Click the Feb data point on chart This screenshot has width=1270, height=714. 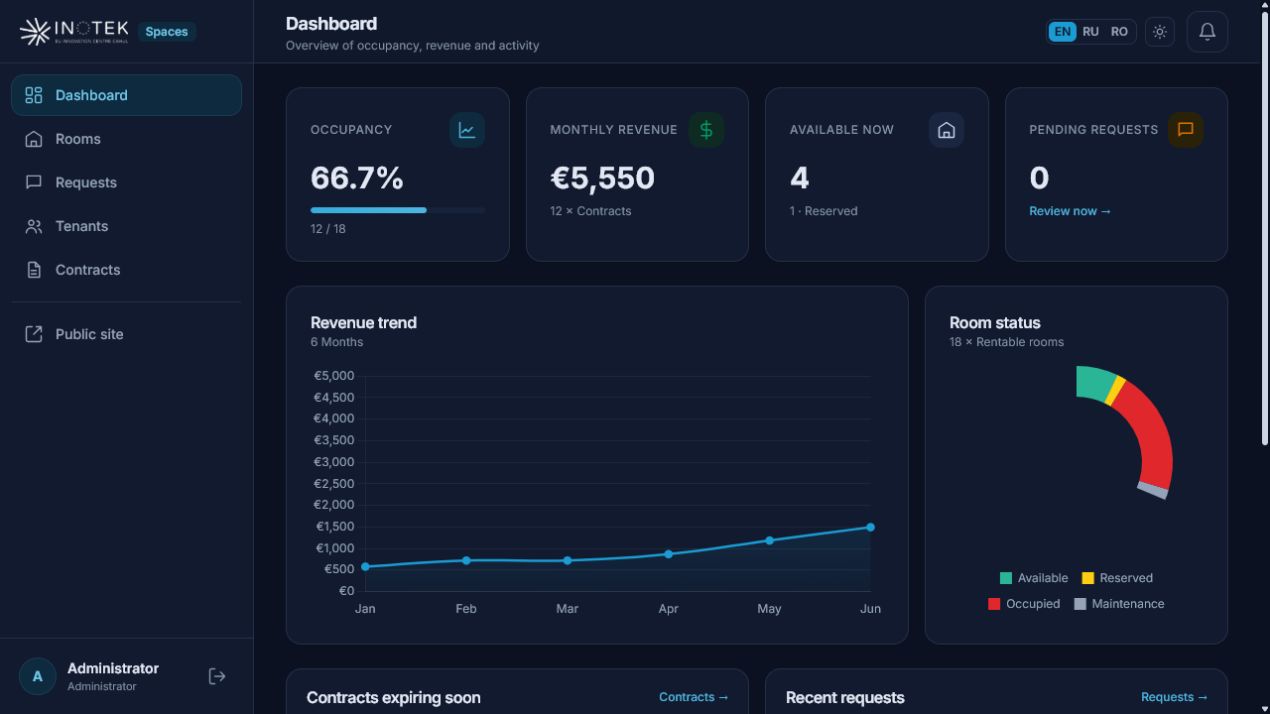click(x=466, y=560)
